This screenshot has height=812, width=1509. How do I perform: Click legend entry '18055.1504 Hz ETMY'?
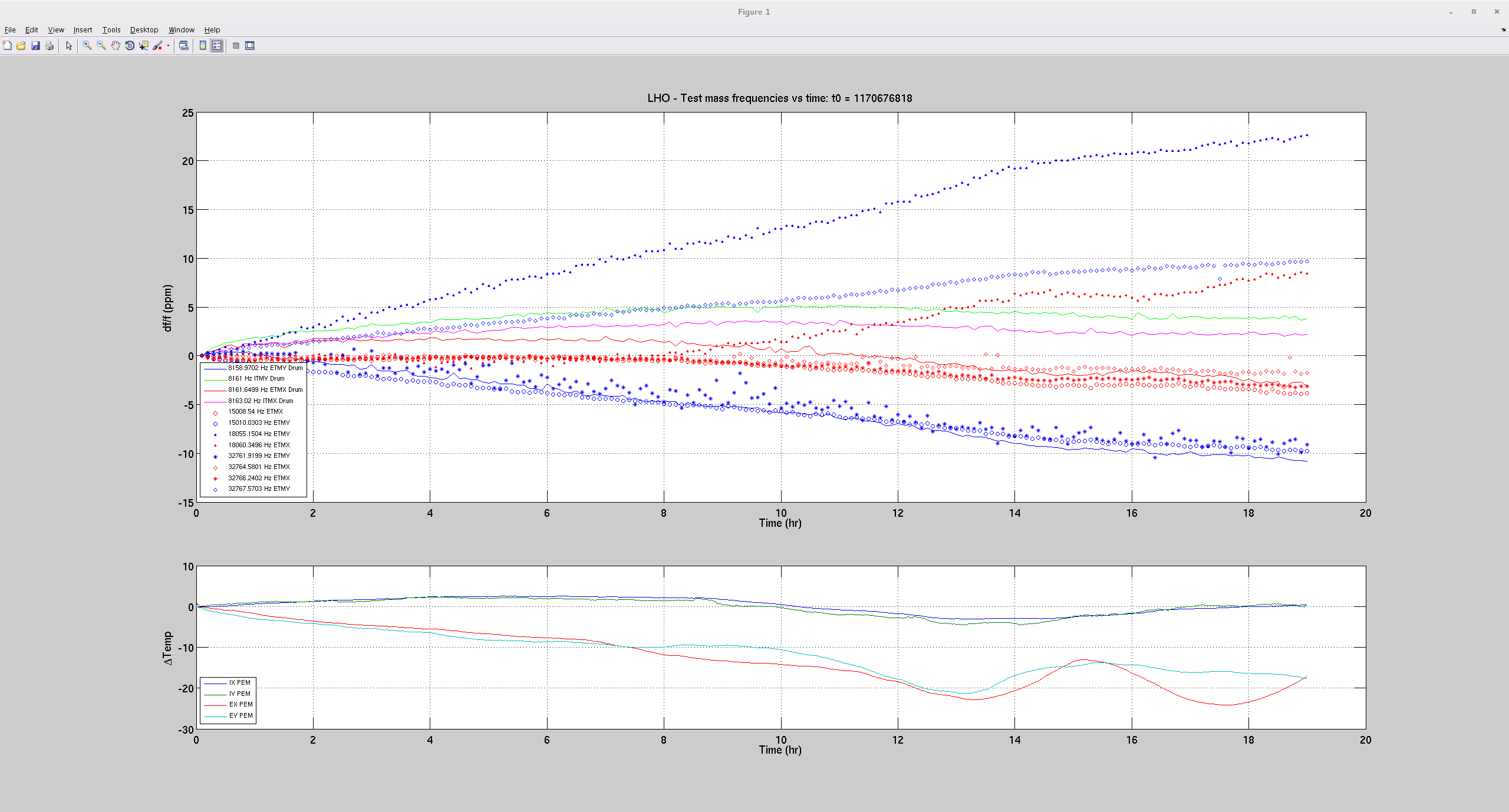(259, 434)
